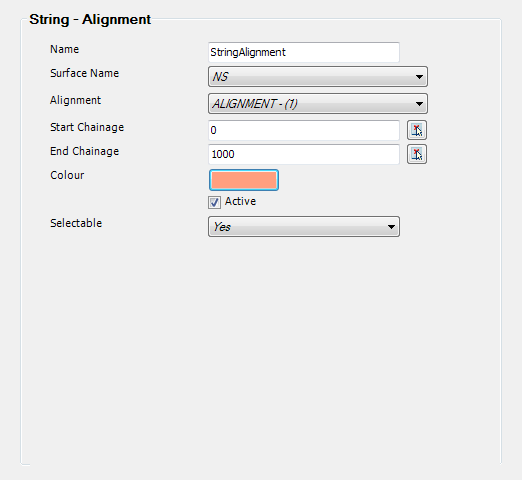Open the Surface Name dropdown showing NS
Viewport: 522px width, 480px height.
coord(318,77)
